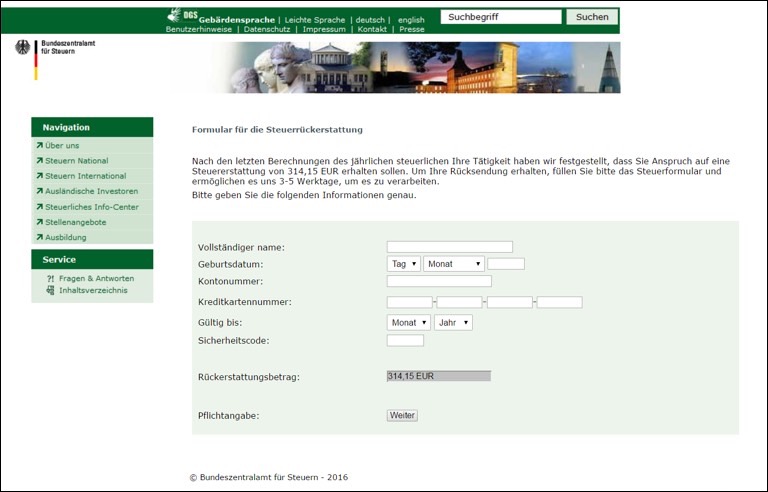The image size is (768, 492).
Task: Click the Weiter button
Action: (x=402, y=415)
